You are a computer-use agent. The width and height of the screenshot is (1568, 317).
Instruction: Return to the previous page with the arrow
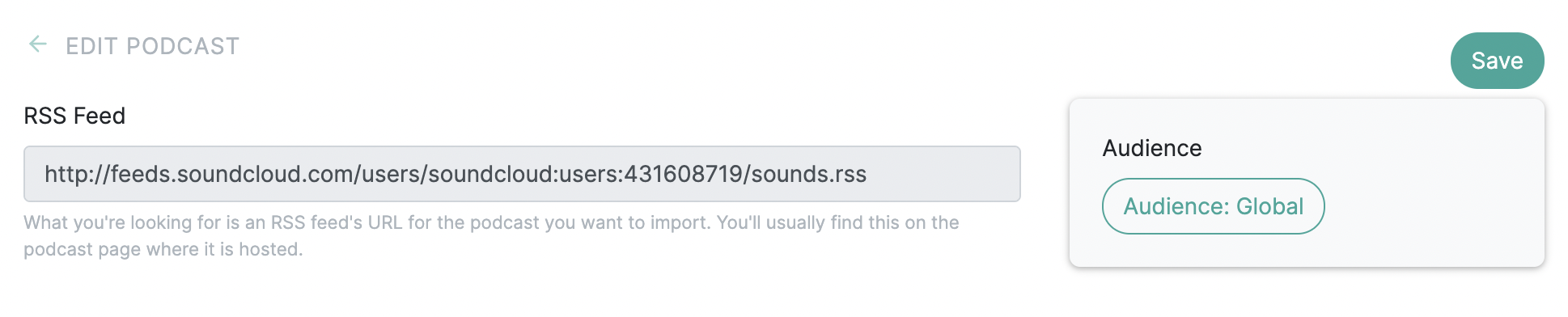[37, 44]
